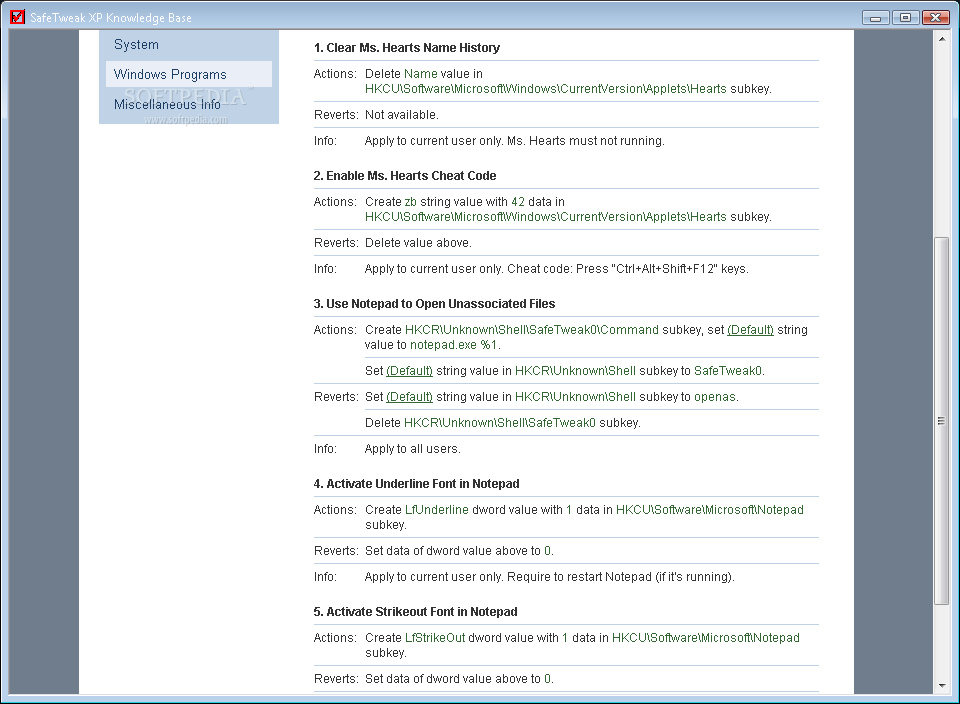This screenshot has height=704, width=960.
Task: Click scrollbar up arrow
Action: coord(942,39)
